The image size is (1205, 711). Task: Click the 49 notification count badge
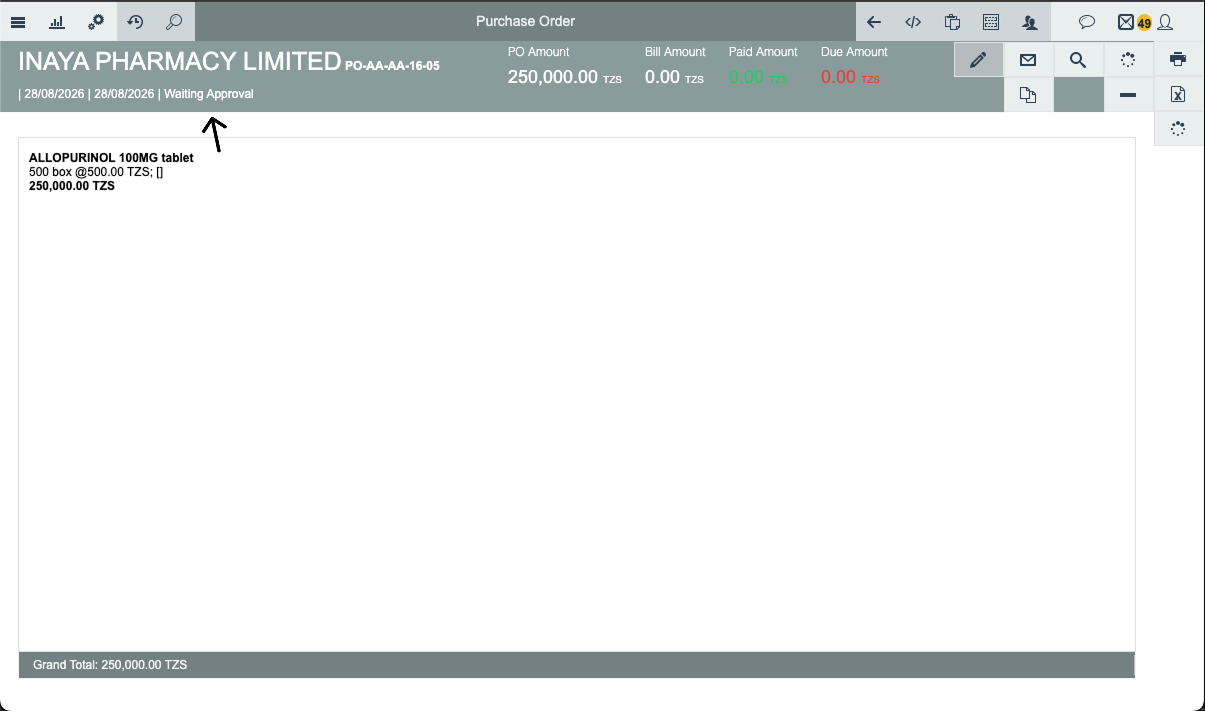point(1144,23)
